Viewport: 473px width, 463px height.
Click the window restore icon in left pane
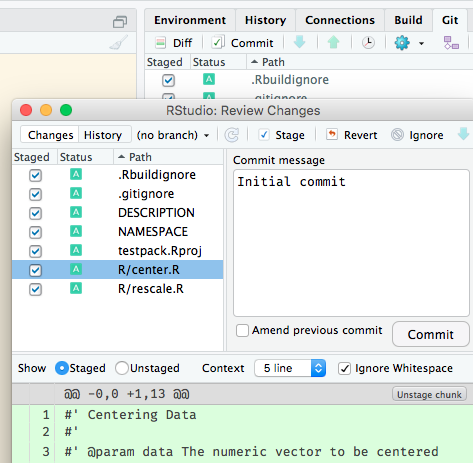tap(120, 22)
